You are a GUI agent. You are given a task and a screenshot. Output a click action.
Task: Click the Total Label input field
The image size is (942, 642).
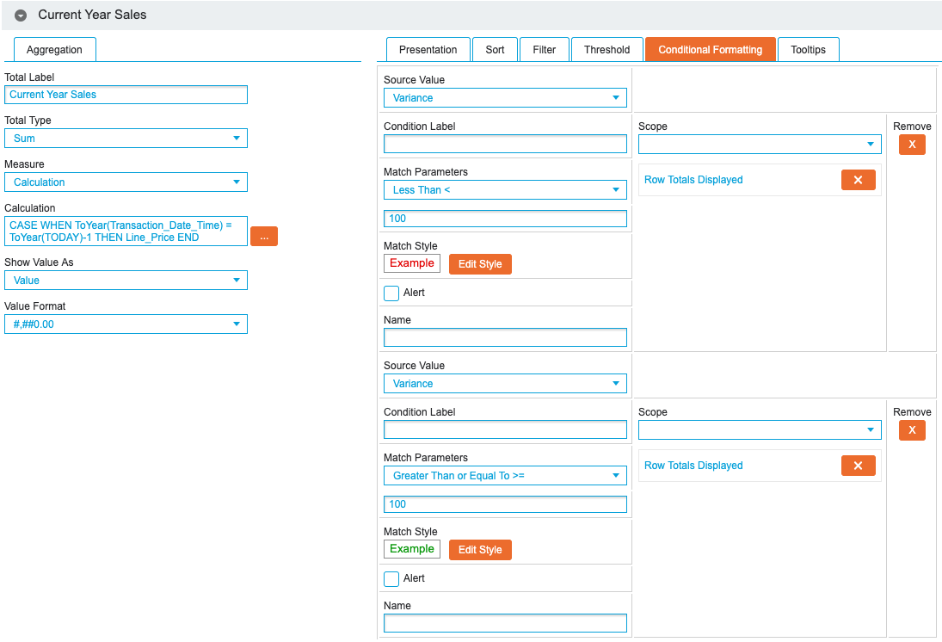(126, 95)
